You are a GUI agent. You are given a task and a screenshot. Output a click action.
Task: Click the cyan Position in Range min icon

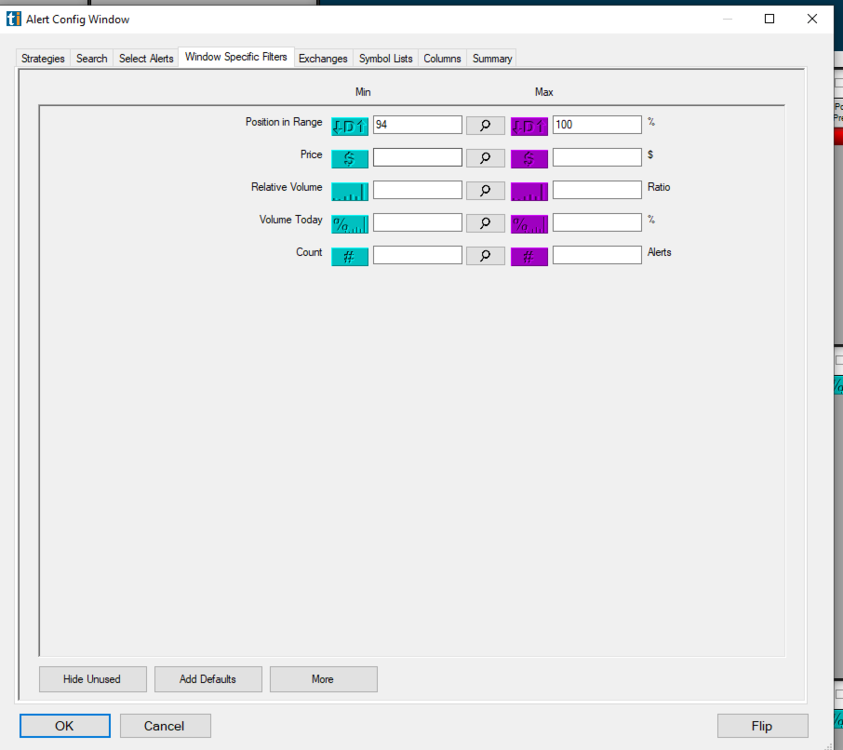tap(349, 126)
